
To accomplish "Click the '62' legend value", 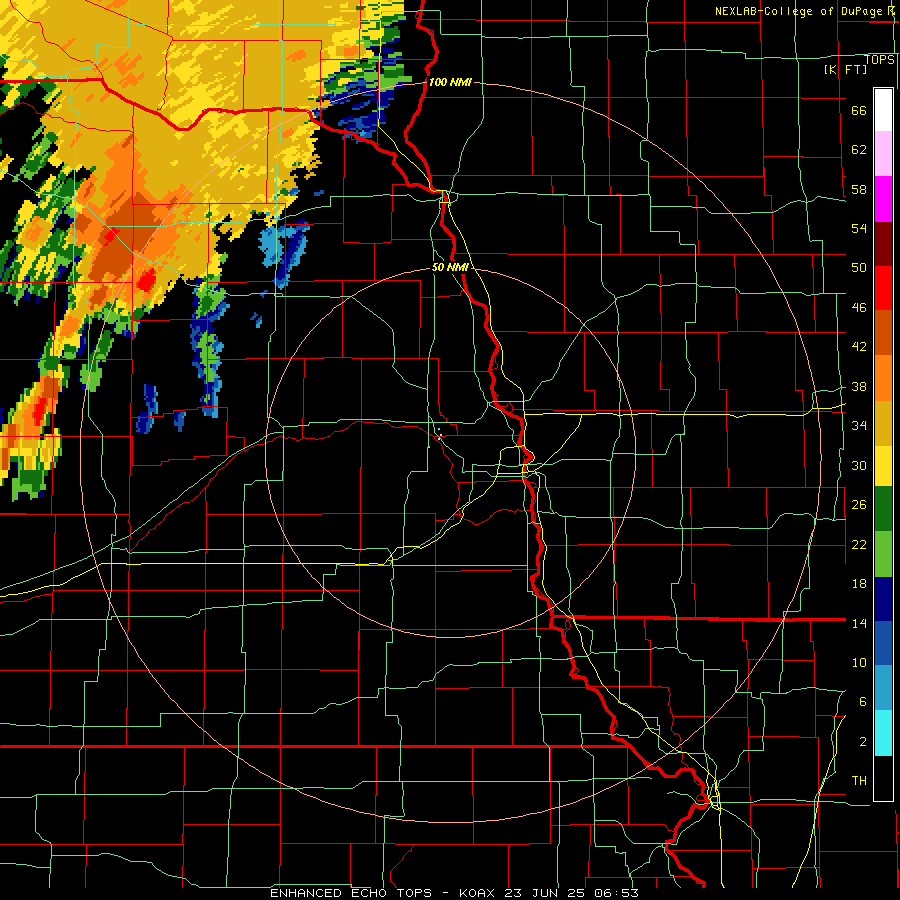I will [x=859, y=150].
